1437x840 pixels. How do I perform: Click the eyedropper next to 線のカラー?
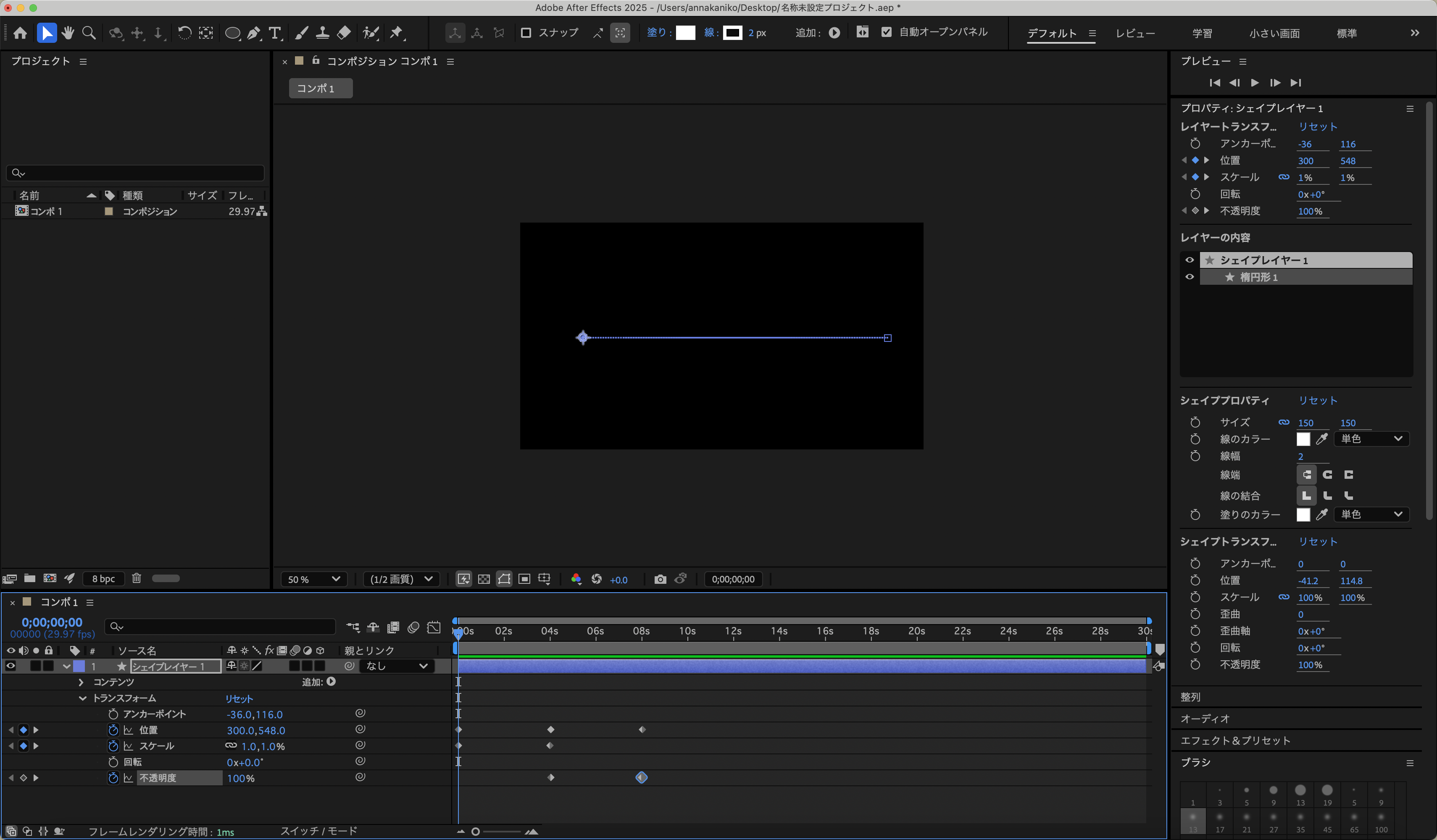click(1322, 439)
